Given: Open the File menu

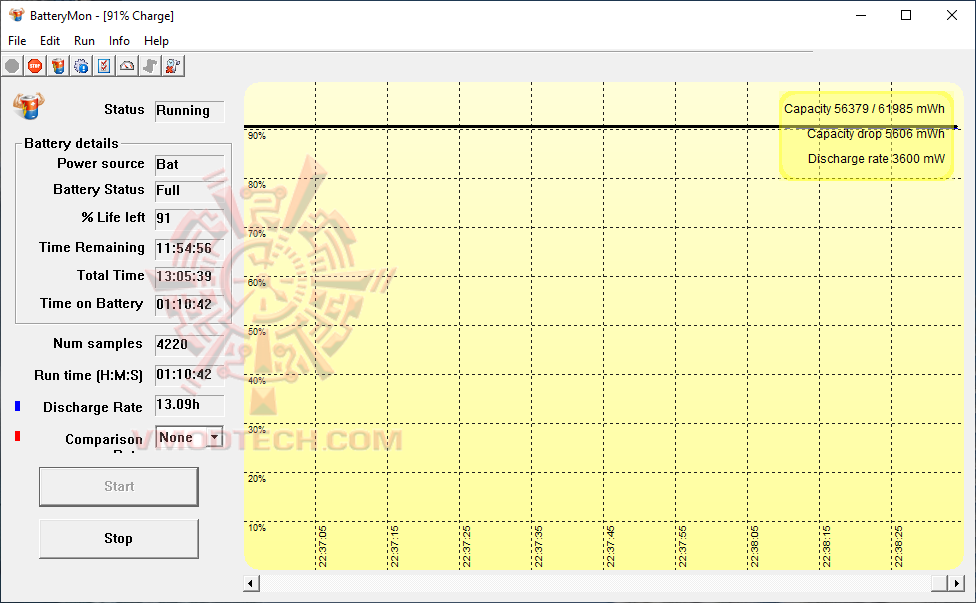Looking at the screenshot, I should pyautogui.click(x=17, y=41).
